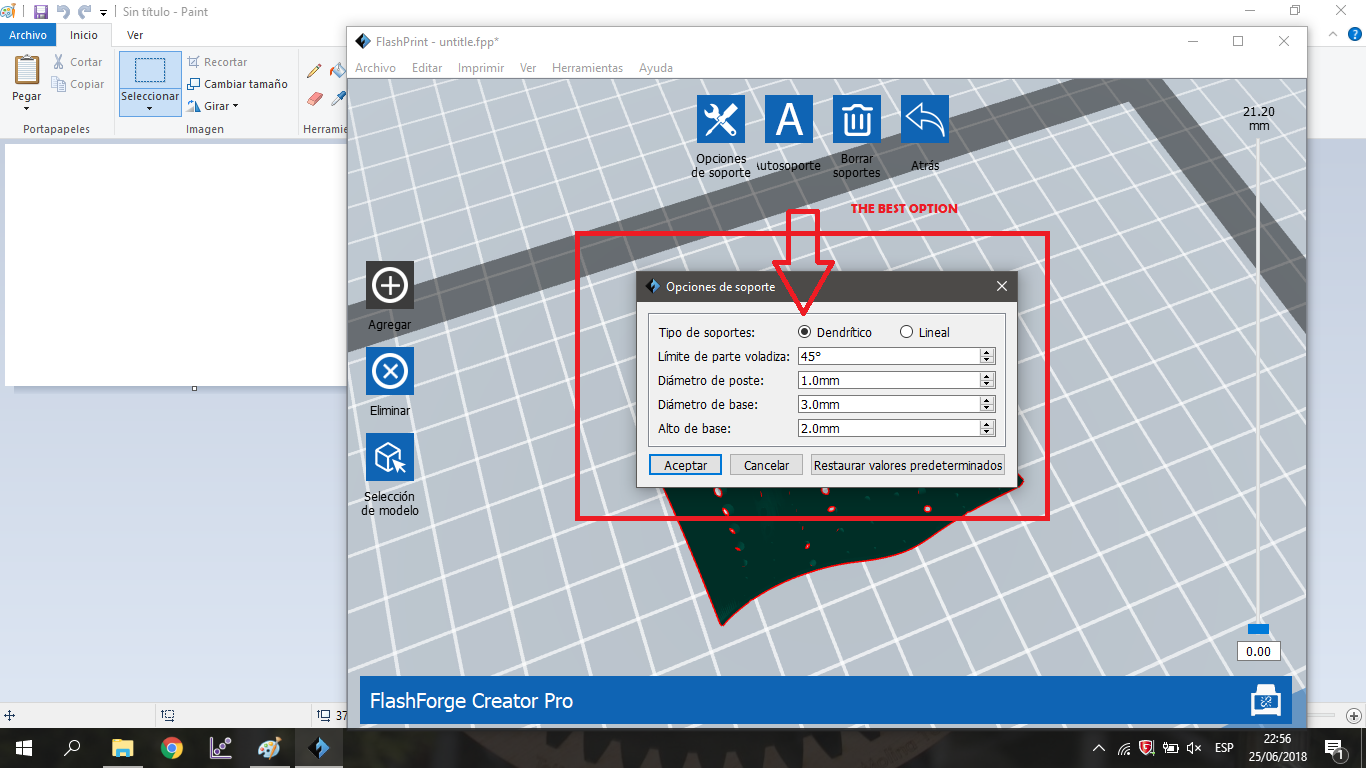Click the Agregar plus icon
Viewport: 1366px width, 768px height.
390,285
